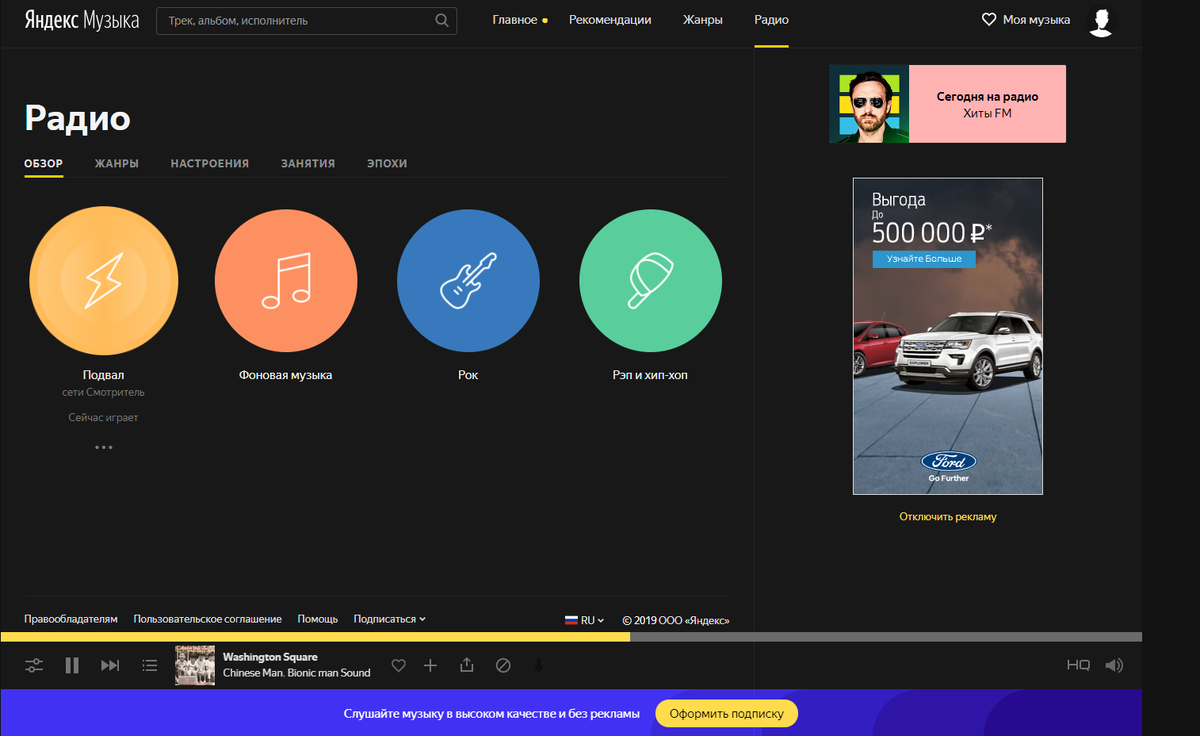1200x736 pixels.
Task: Click the Подвал station name
Action: point(104,375)
